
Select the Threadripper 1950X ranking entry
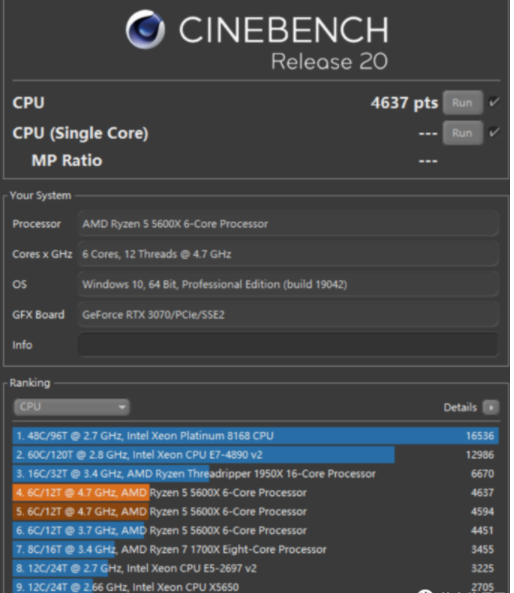[255, 473]
